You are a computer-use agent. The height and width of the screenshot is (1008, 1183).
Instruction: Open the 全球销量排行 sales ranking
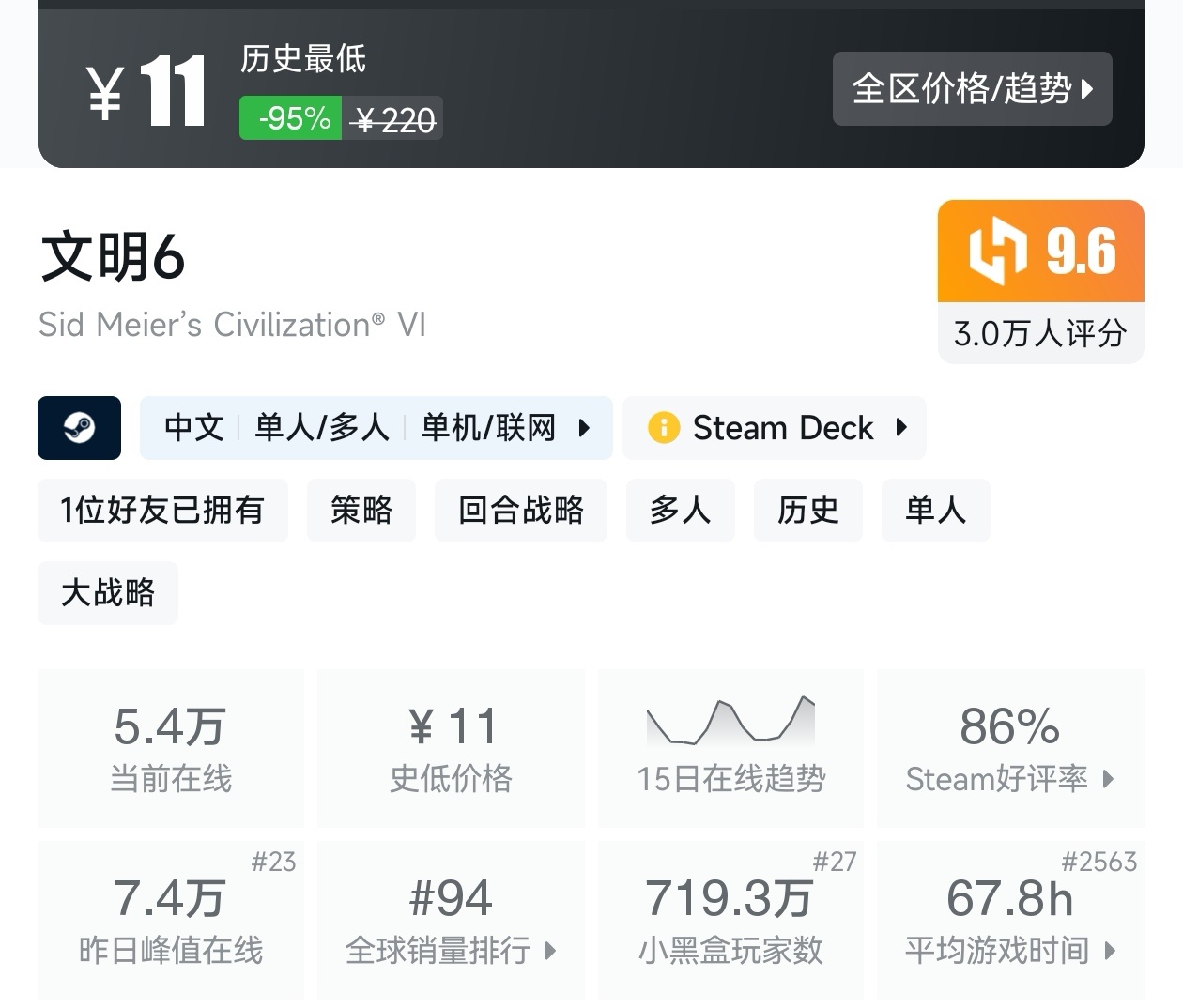451,950
